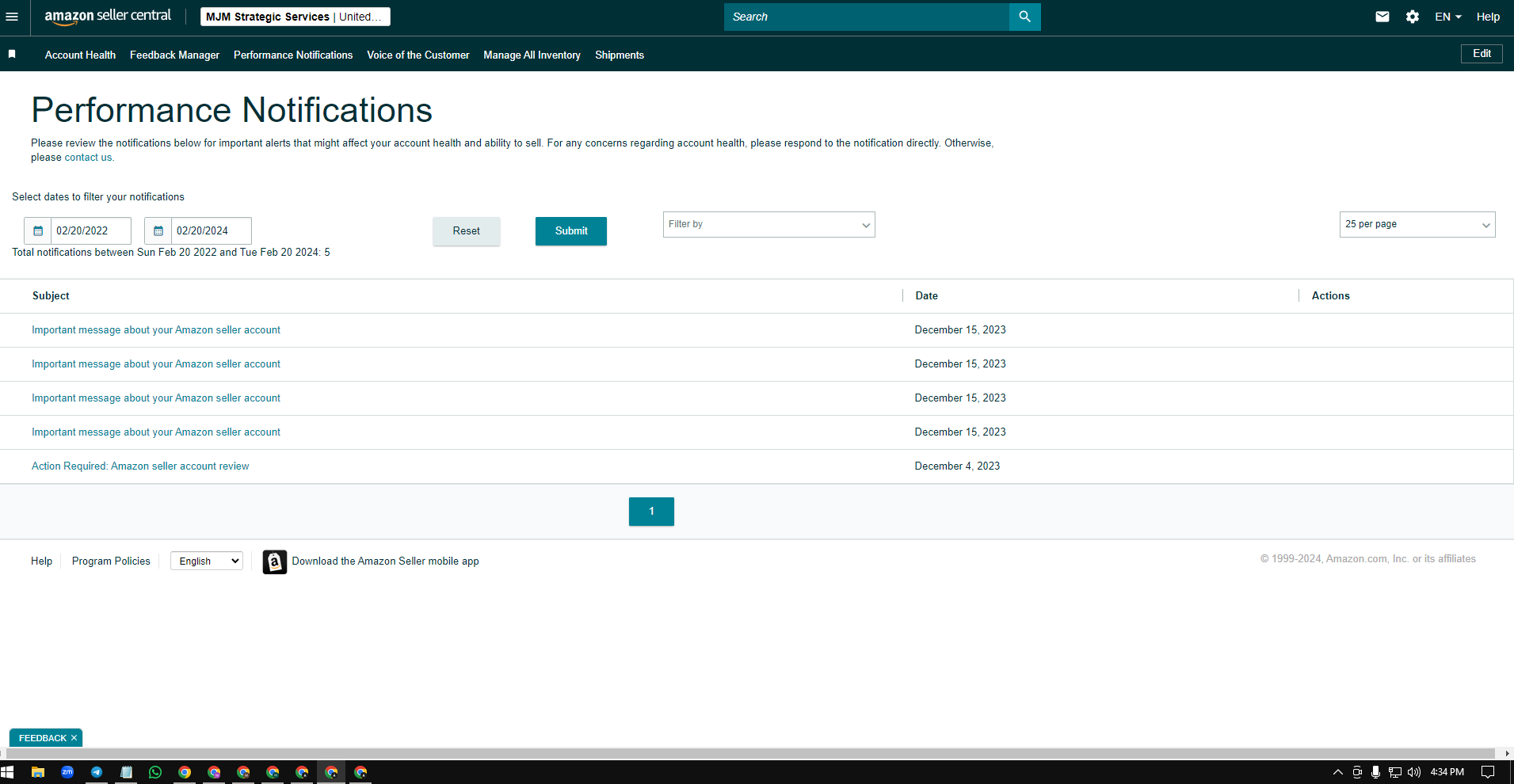The image size is (1514, 784).
Task: Open the Windows Start menu
Action: (7, 772)
